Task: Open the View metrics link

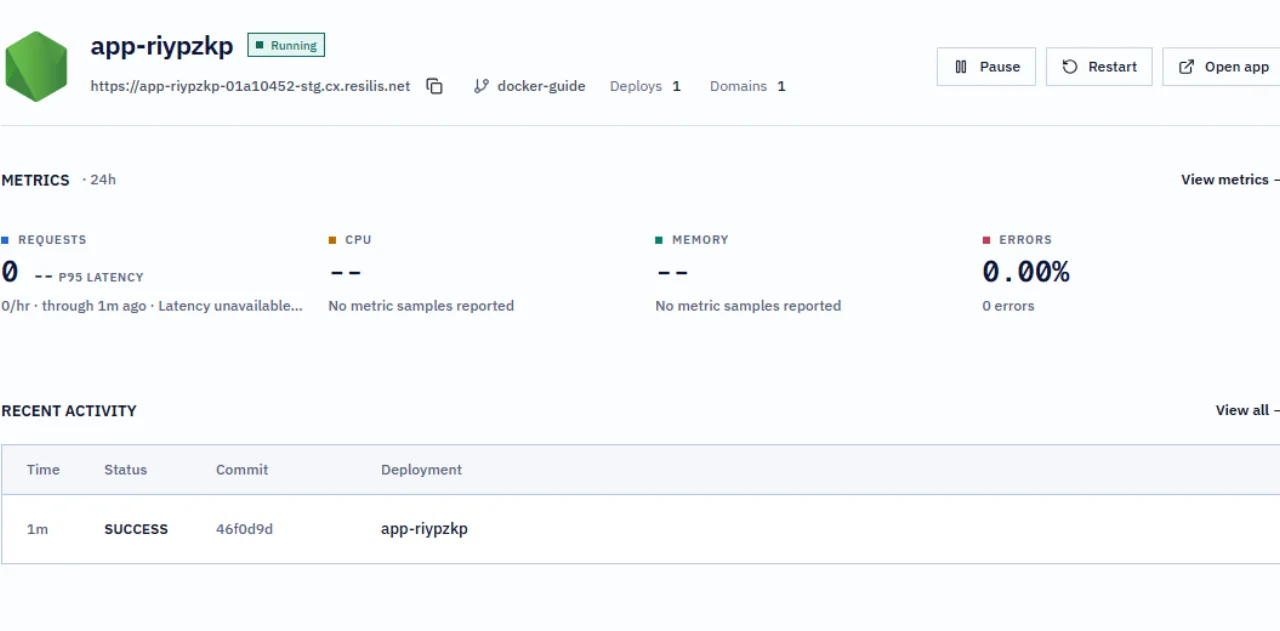Action: pyautogui.click(x=1229, y=180)
